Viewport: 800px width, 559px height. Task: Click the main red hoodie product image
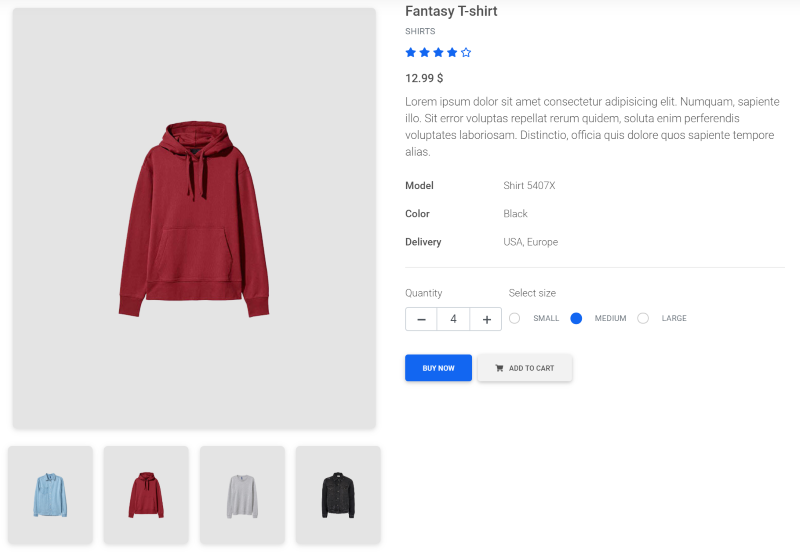point(194,218)
